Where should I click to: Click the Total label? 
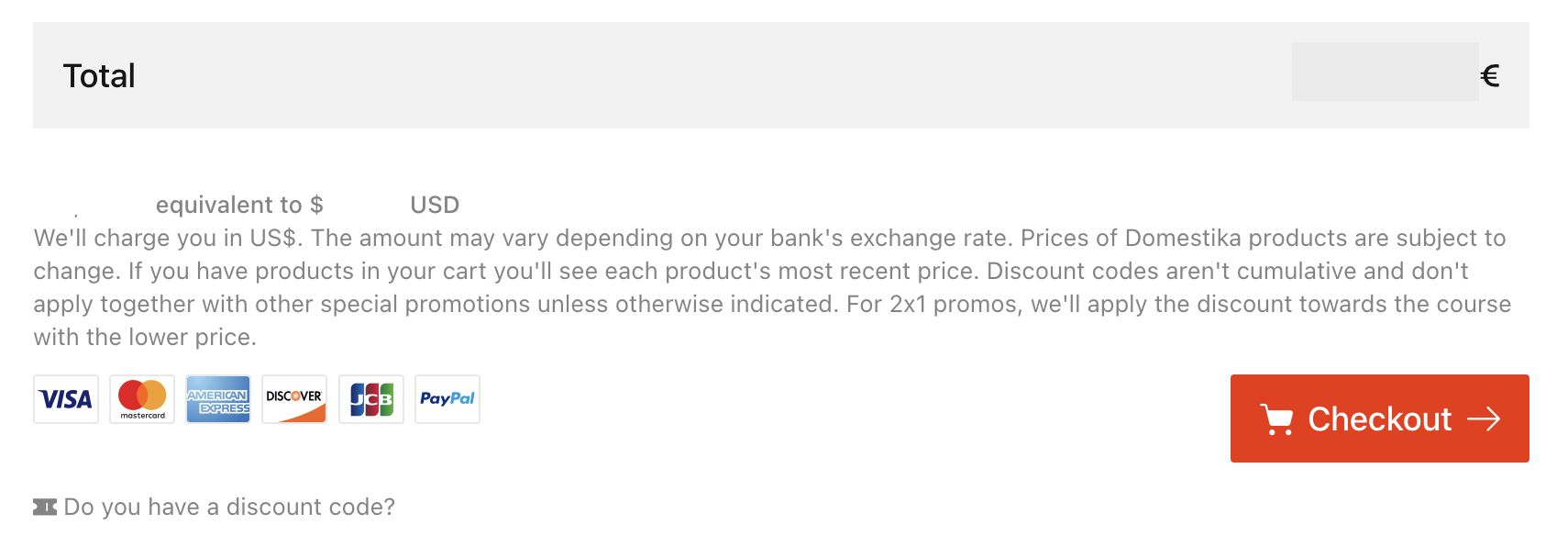99,75
